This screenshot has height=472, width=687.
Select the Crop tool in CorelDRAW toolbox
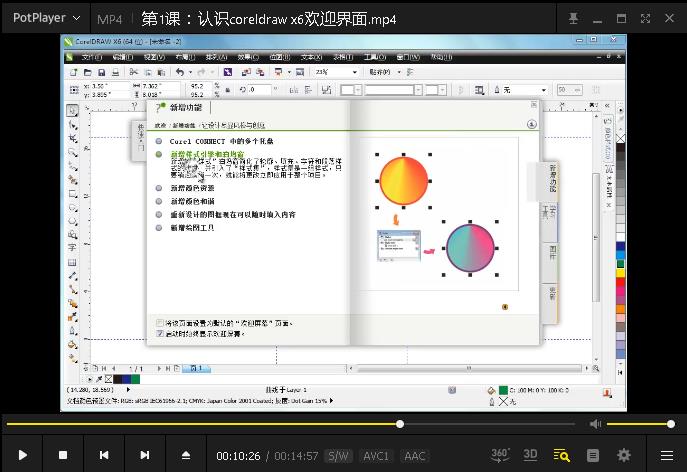(x=73, y=138)
